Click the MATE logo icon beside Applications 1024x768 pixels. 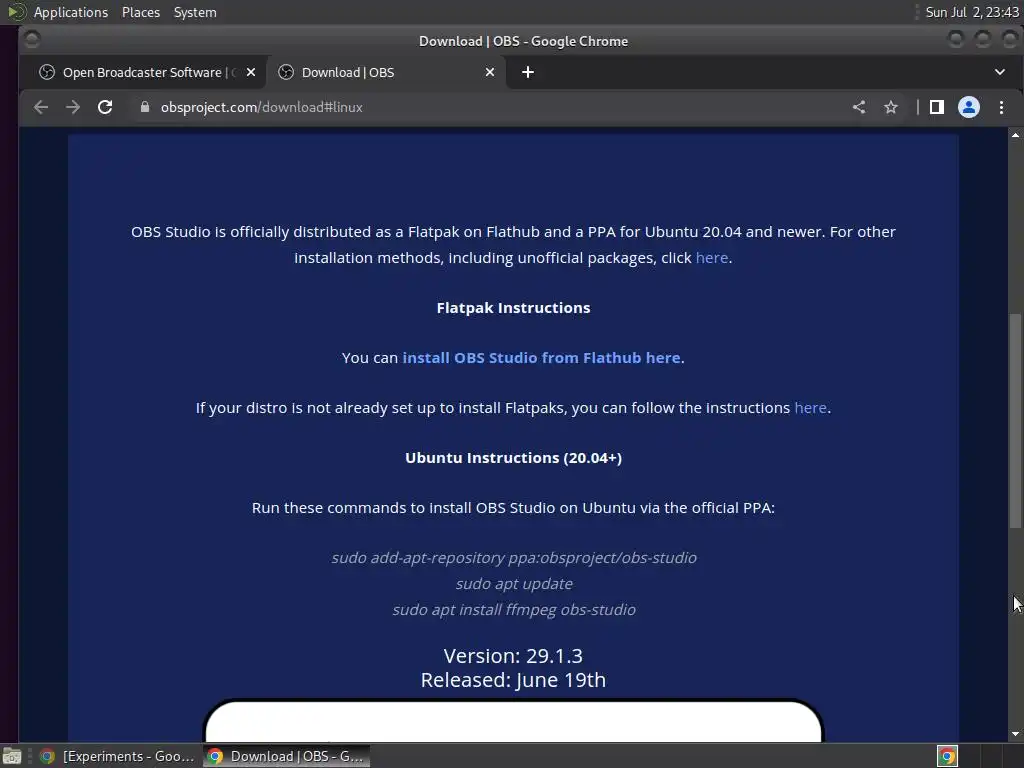pyautogui.click(x=16, y=12)
